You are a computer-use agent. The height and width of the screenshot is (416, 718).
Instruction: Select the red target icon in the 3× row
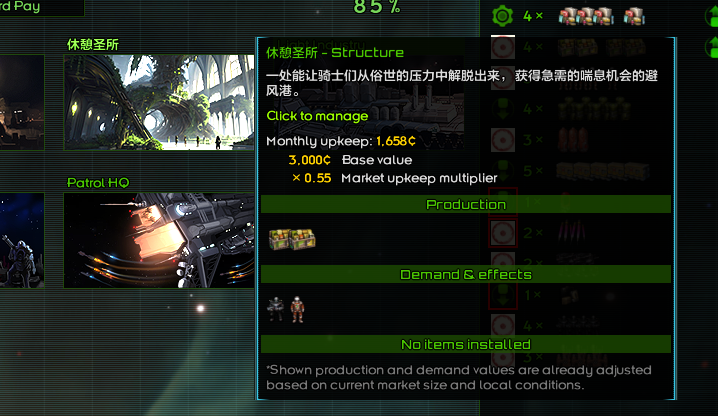coord(503,140)
